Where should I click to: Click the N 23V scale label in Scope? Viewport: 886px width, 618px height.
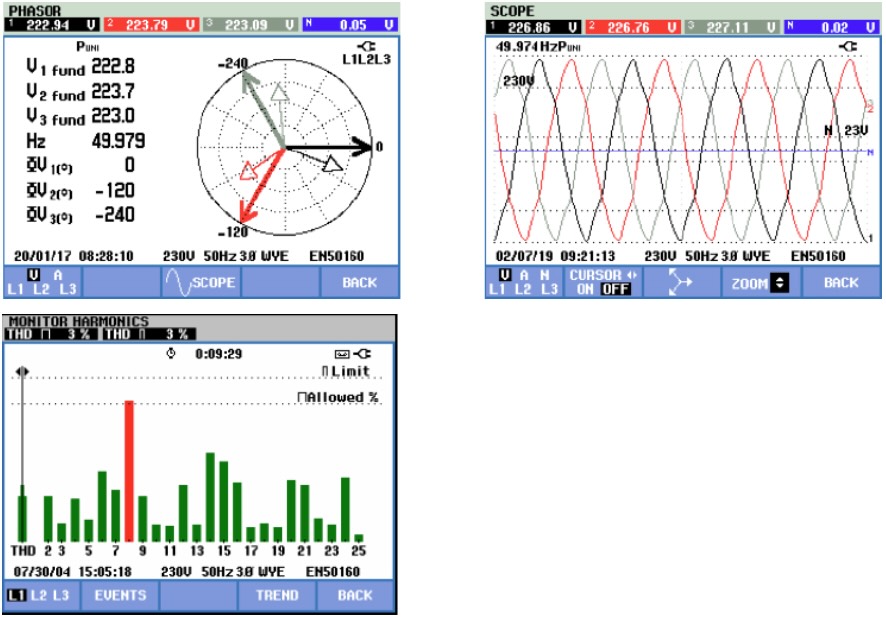pyautogui.click(x=845, y=130)
